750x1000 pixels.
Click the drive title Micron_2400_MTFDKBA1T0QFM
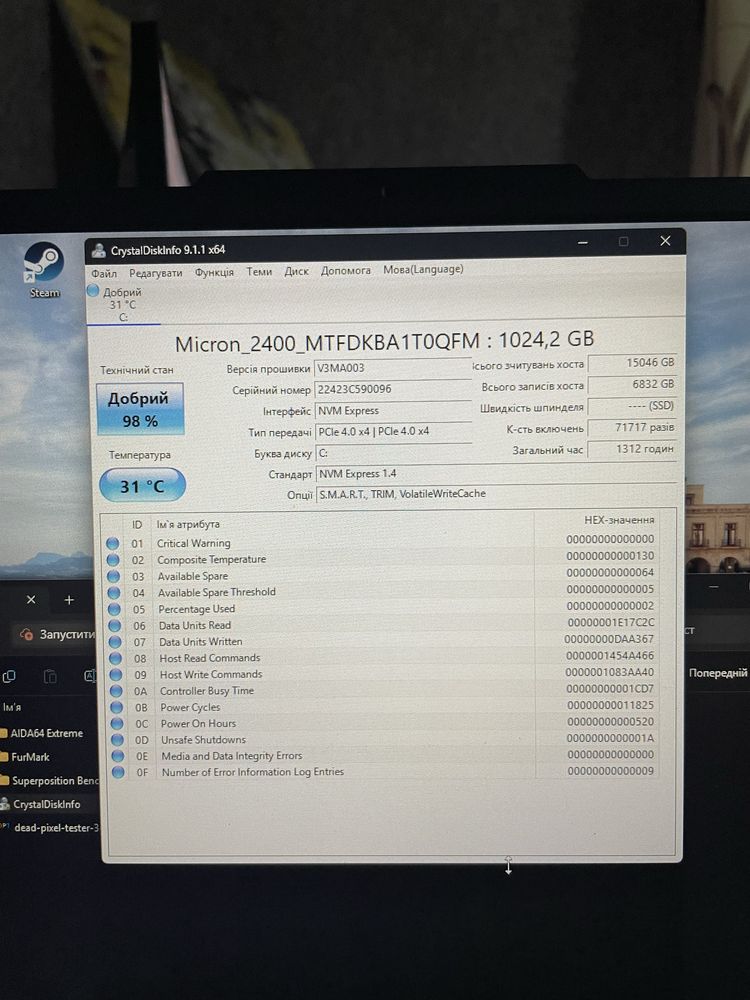[x=327, y=343]
